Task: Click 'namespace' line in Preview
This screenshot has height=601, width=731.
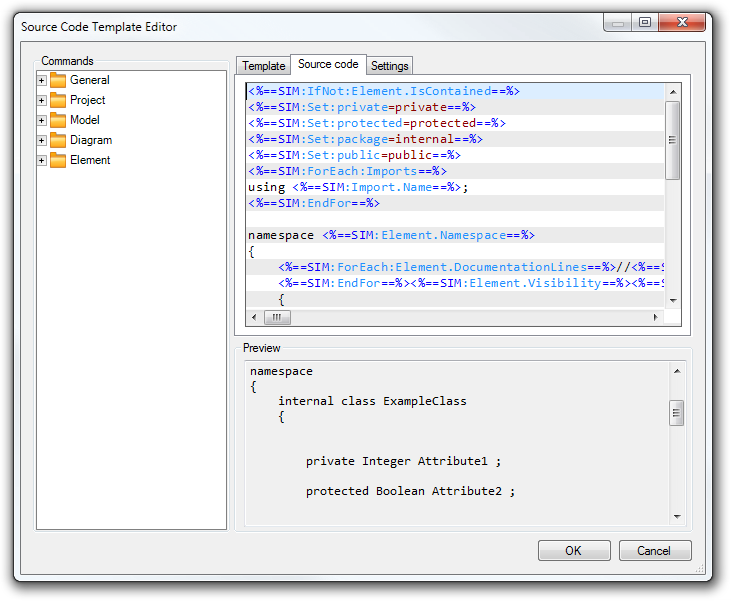Action: tap(282, 372)
